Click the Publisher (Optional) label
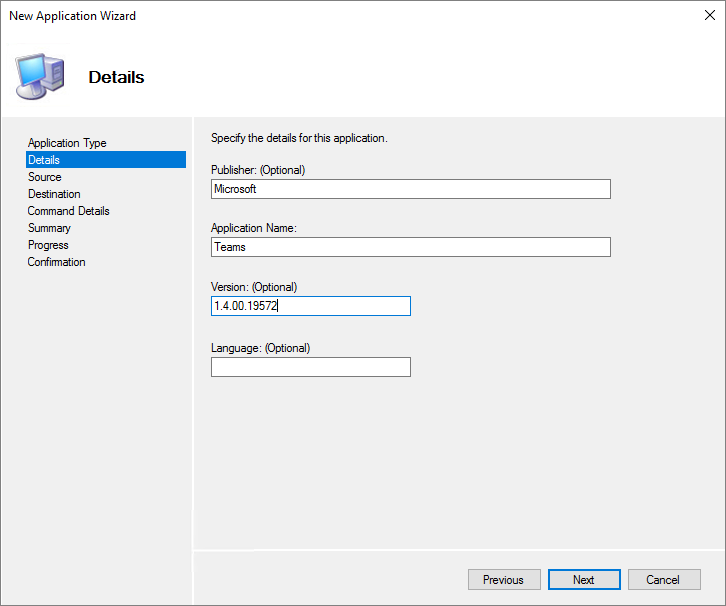726x606 pixels. [x=258, y=169]
